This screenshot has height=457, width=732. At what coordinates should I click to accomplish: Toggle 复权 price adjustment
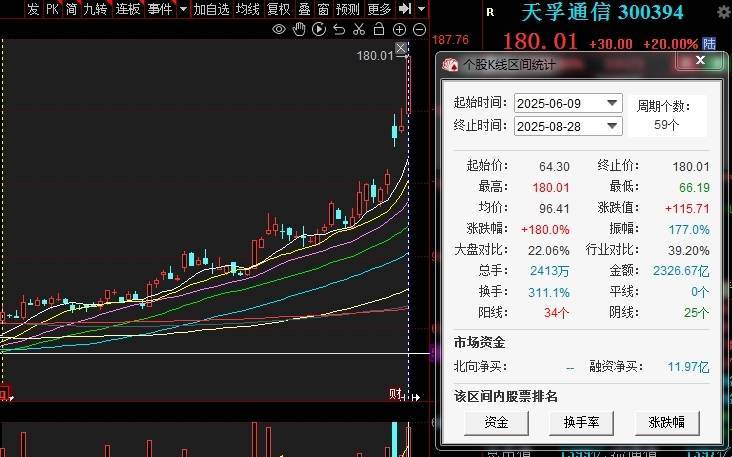(x=278, y=9)
